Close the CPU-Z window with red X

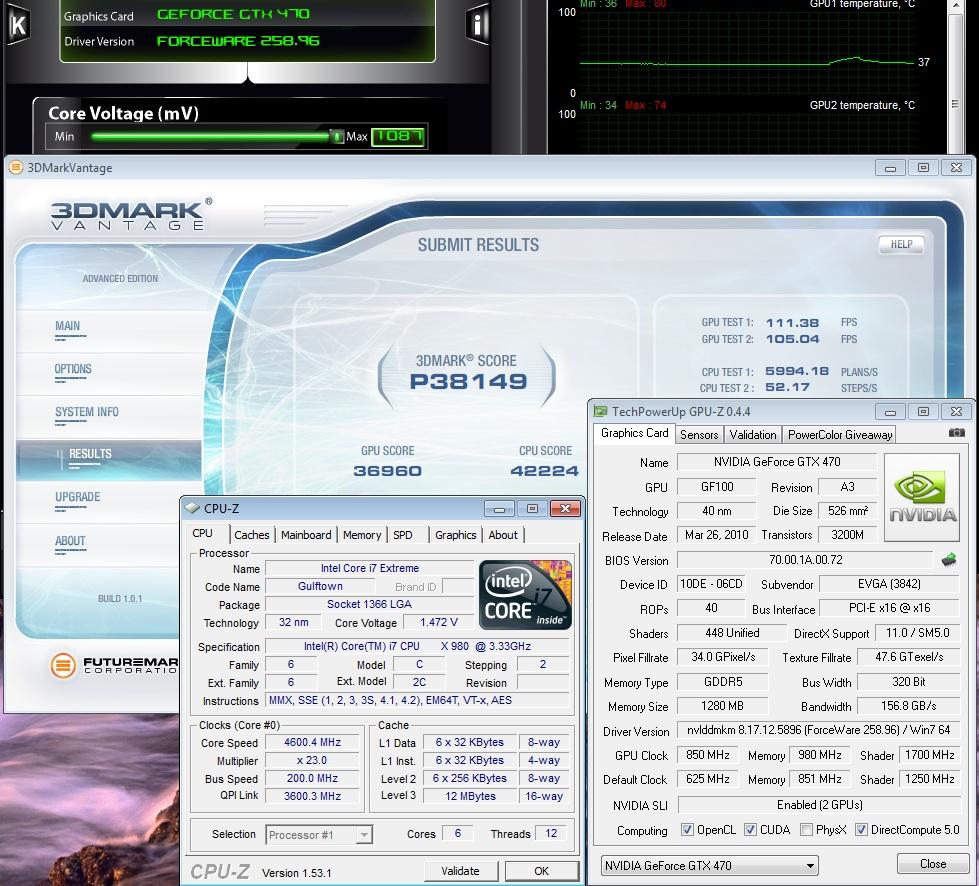[565, 509]
